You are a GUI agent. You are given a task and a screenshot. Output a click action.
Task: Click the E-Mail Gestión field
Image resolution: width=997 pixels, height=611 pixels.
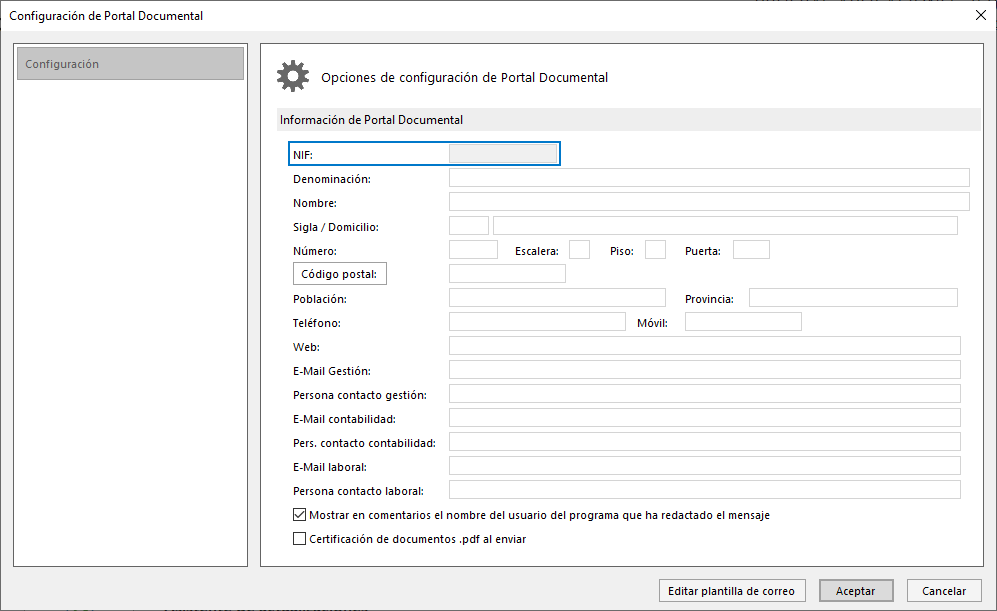[705, 370]
